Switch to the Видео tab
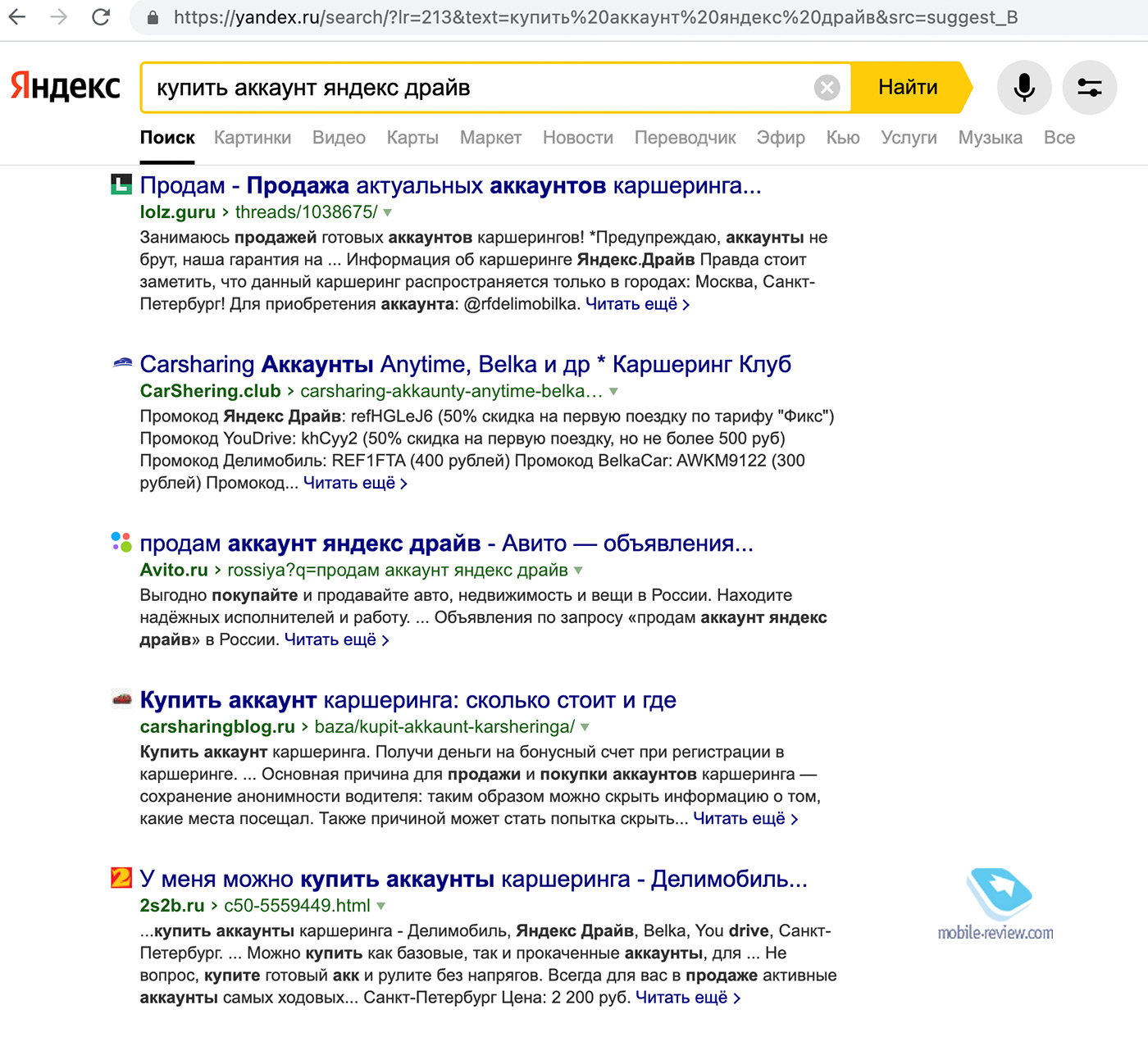 tap(339, 138)
